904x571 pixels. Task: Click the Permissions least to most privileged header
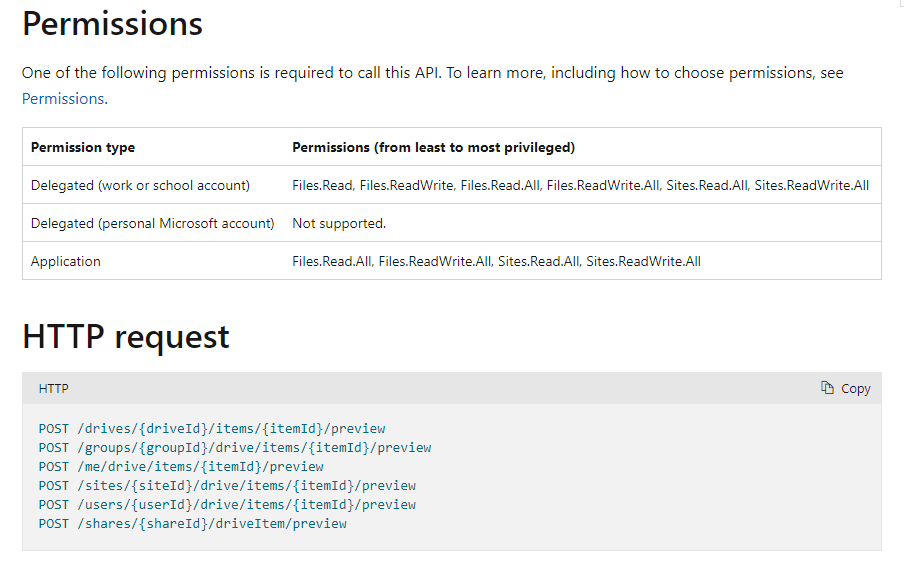point(433,147)
